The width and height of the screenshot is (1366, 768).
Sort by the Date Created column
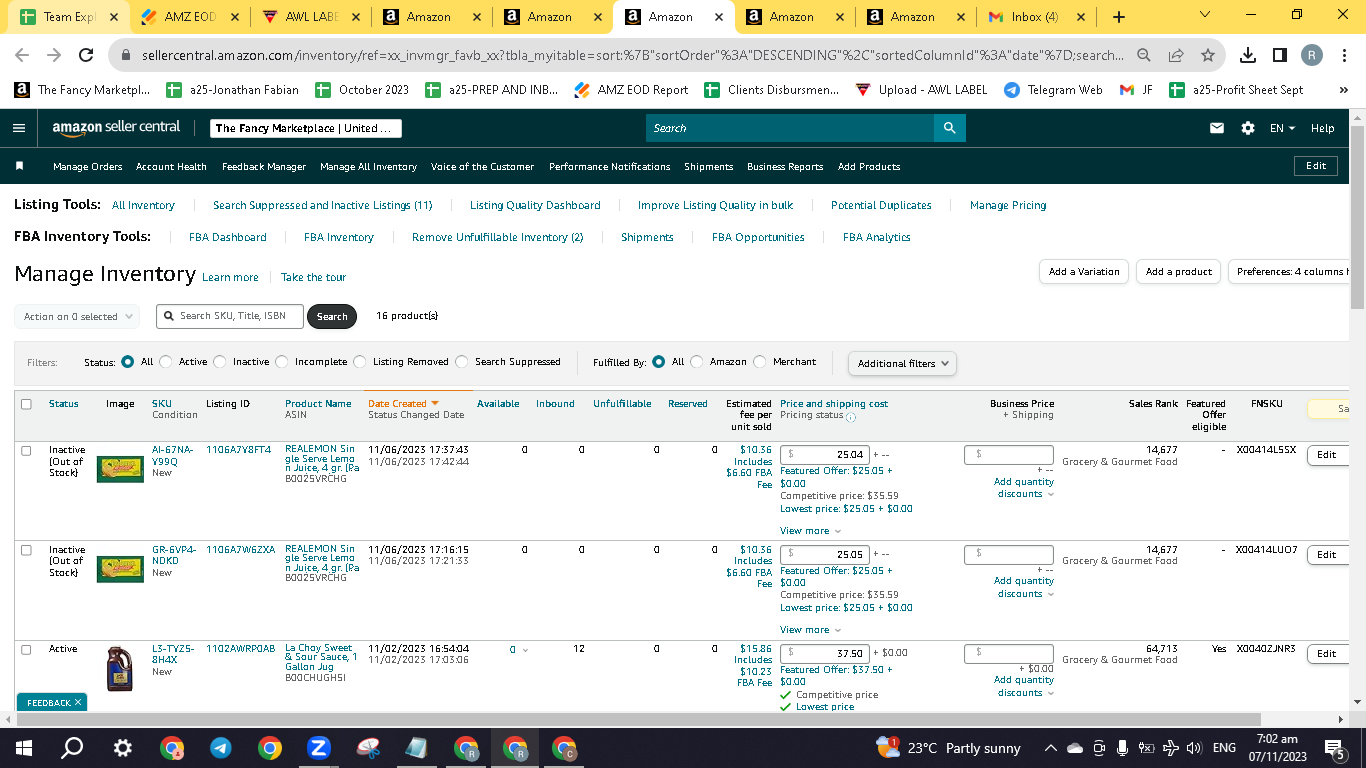404,404
